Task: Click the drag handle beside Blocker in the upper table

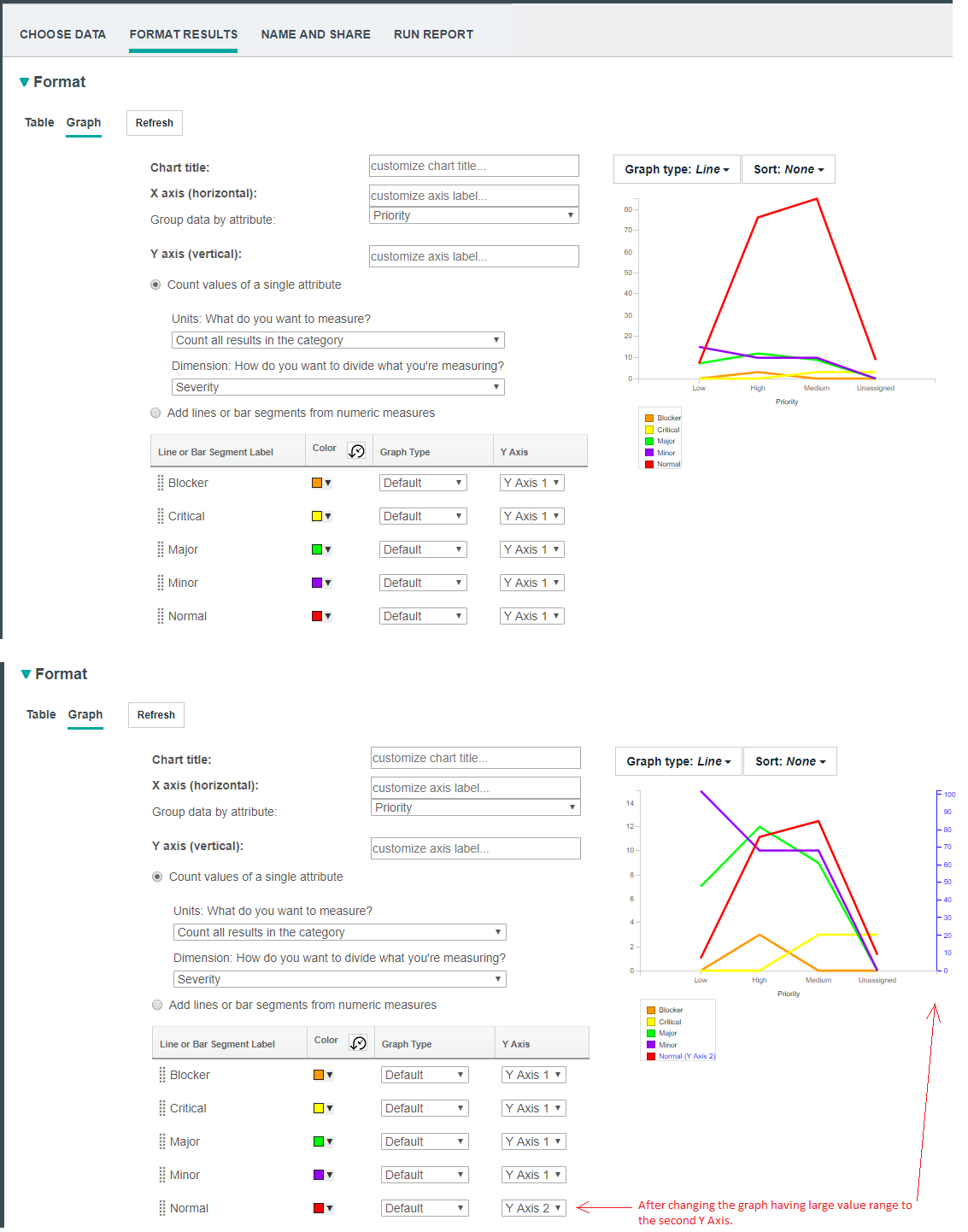Action: click(x=161, y=483)
